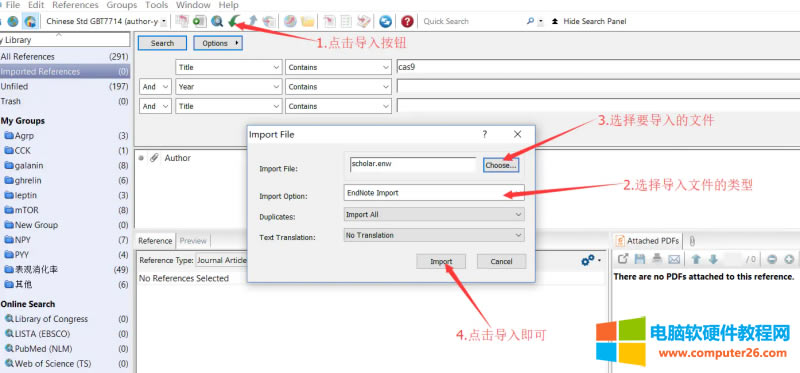The width and height of the screenshot is (800, 373).
Task: Select the mTOR group in My Groups
Action: pyautogui.click(x=27, y=210)
